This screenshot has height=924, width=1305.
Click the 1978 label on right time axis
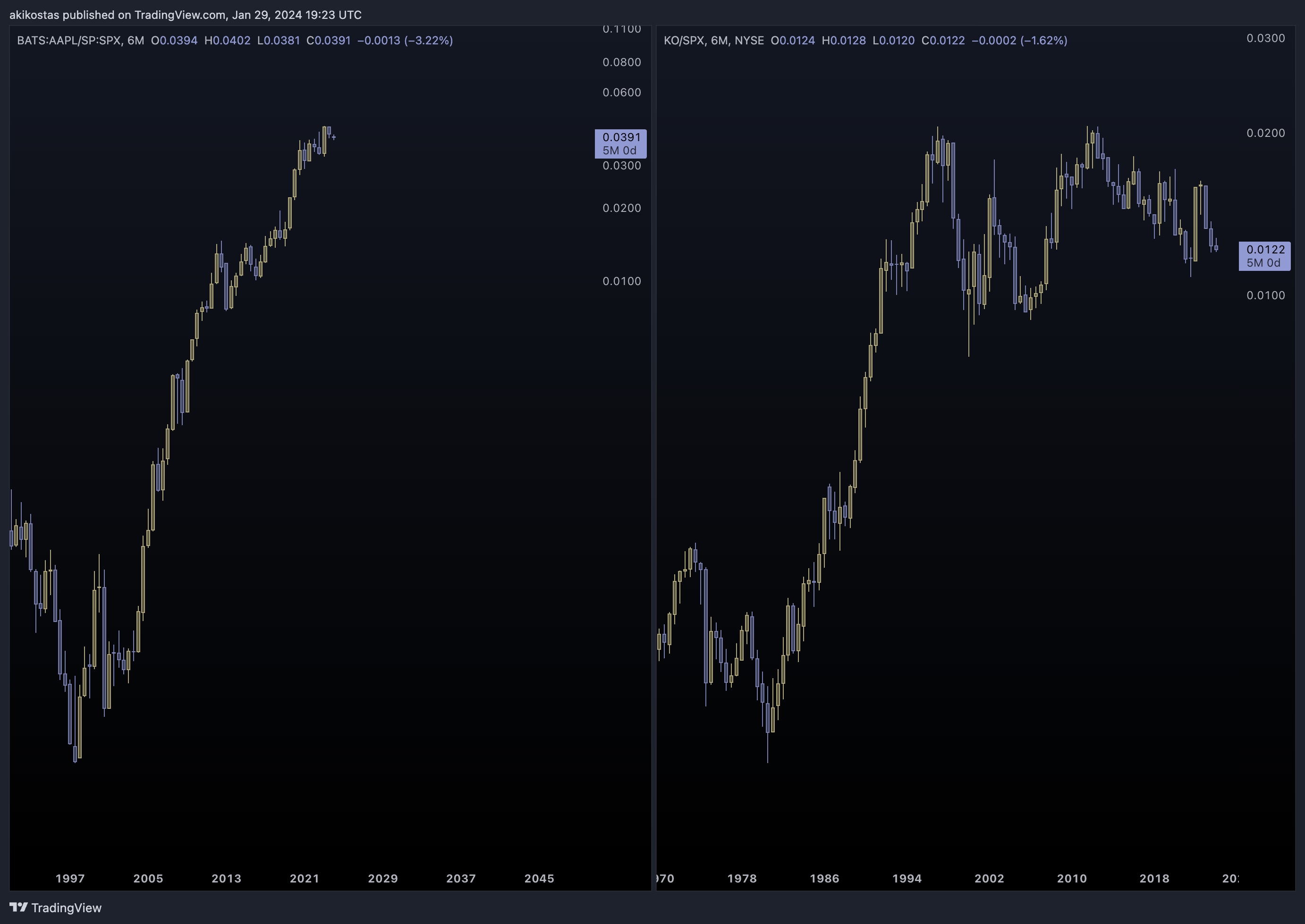pos(742,878)
